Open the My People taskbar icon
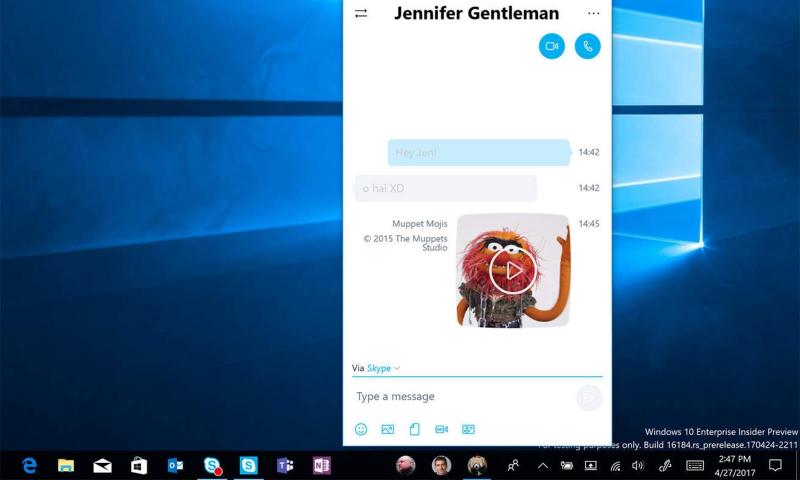 [x=513, y=465]
